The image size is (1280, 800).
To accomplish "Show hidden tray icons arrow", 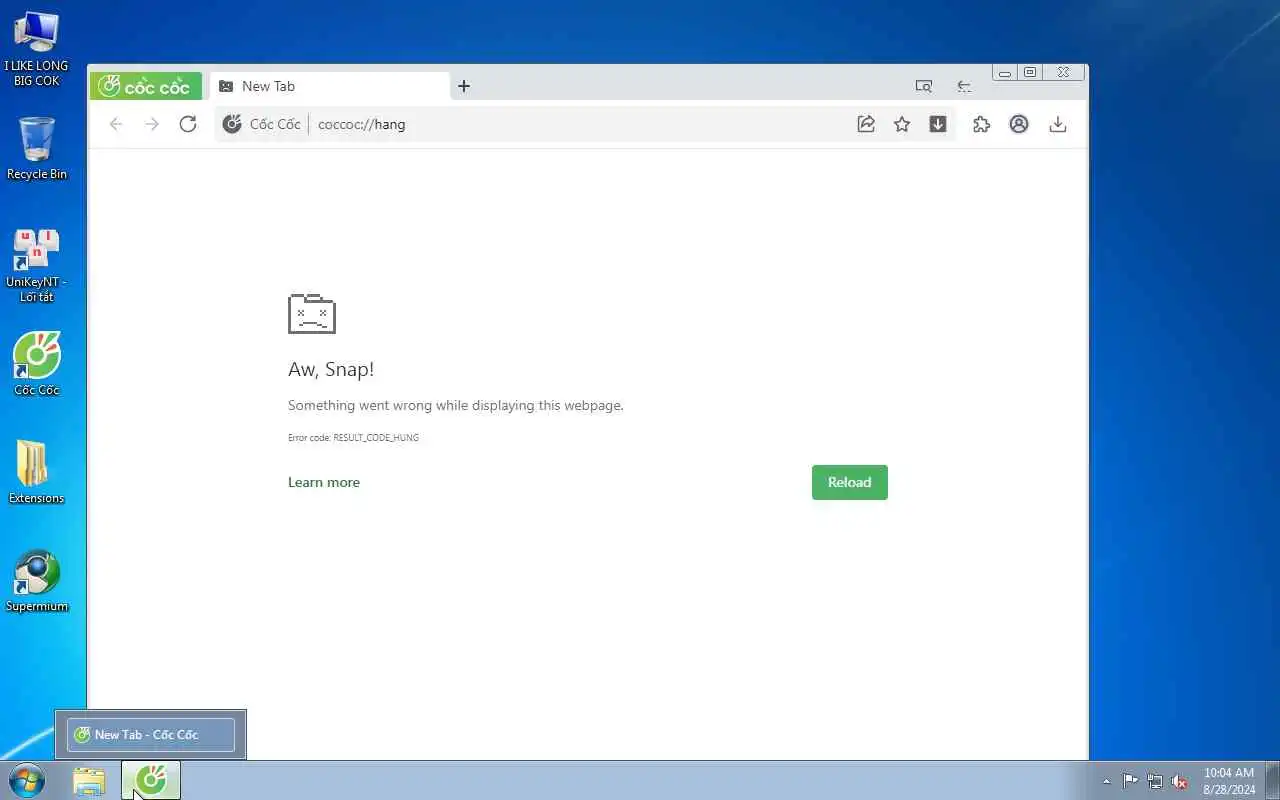I will coord(1106,781).
